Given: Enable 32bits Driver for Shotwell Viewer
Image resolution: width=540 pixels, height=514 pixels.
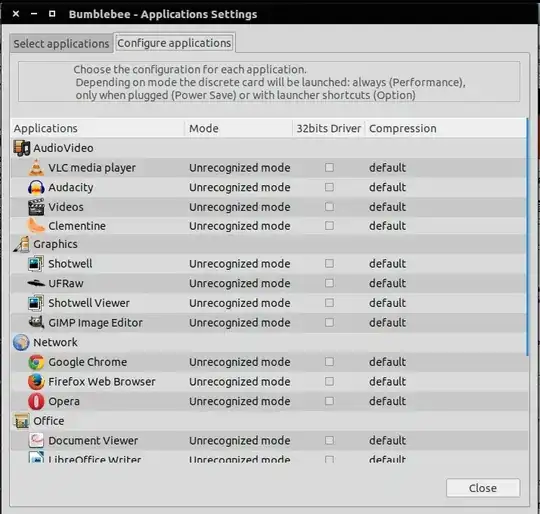Looking at the screenshot, I should tap(329, 303).
